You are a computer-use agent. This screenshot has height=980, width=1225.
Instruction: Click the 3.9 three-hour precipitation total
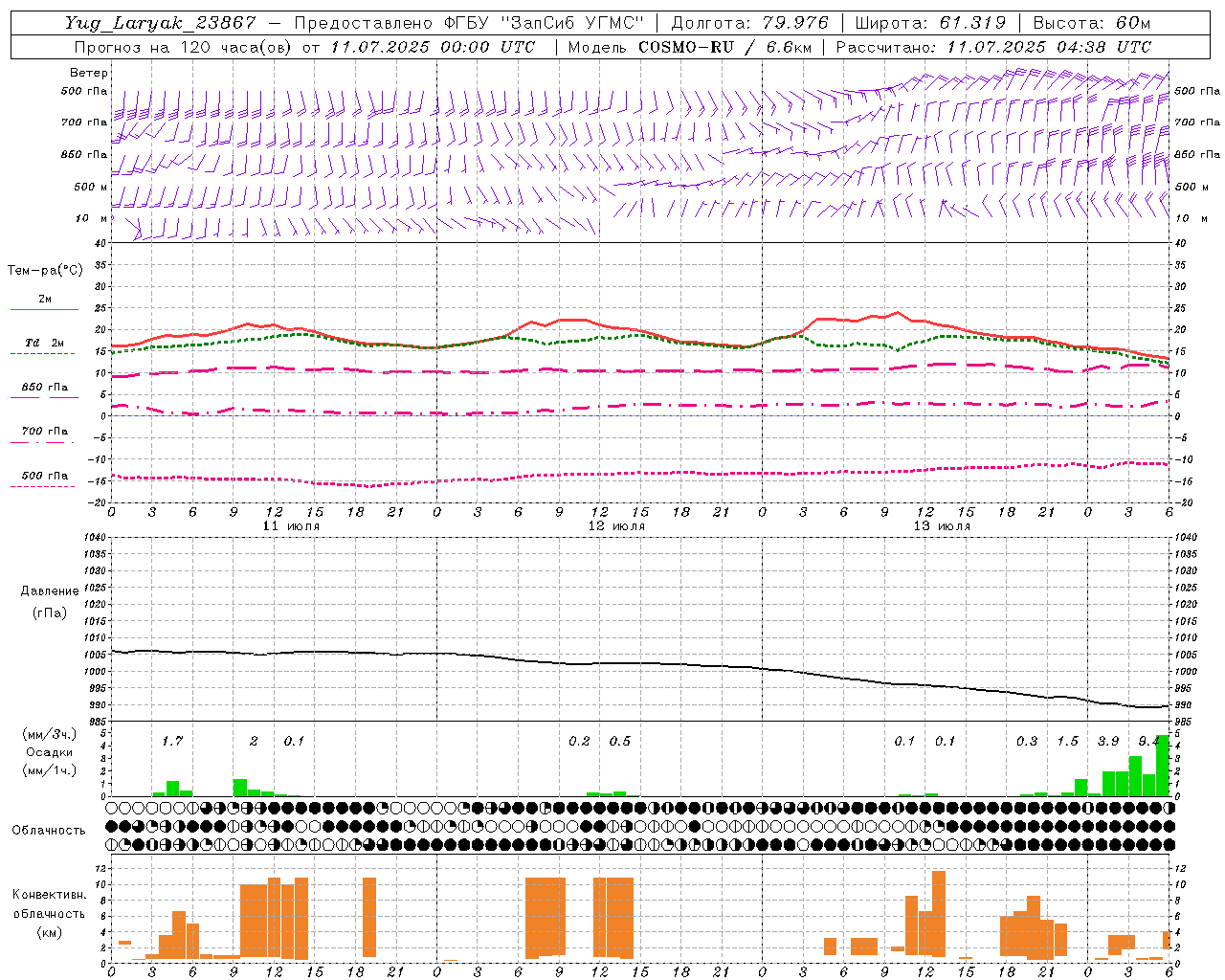(x=1108, y=741)
